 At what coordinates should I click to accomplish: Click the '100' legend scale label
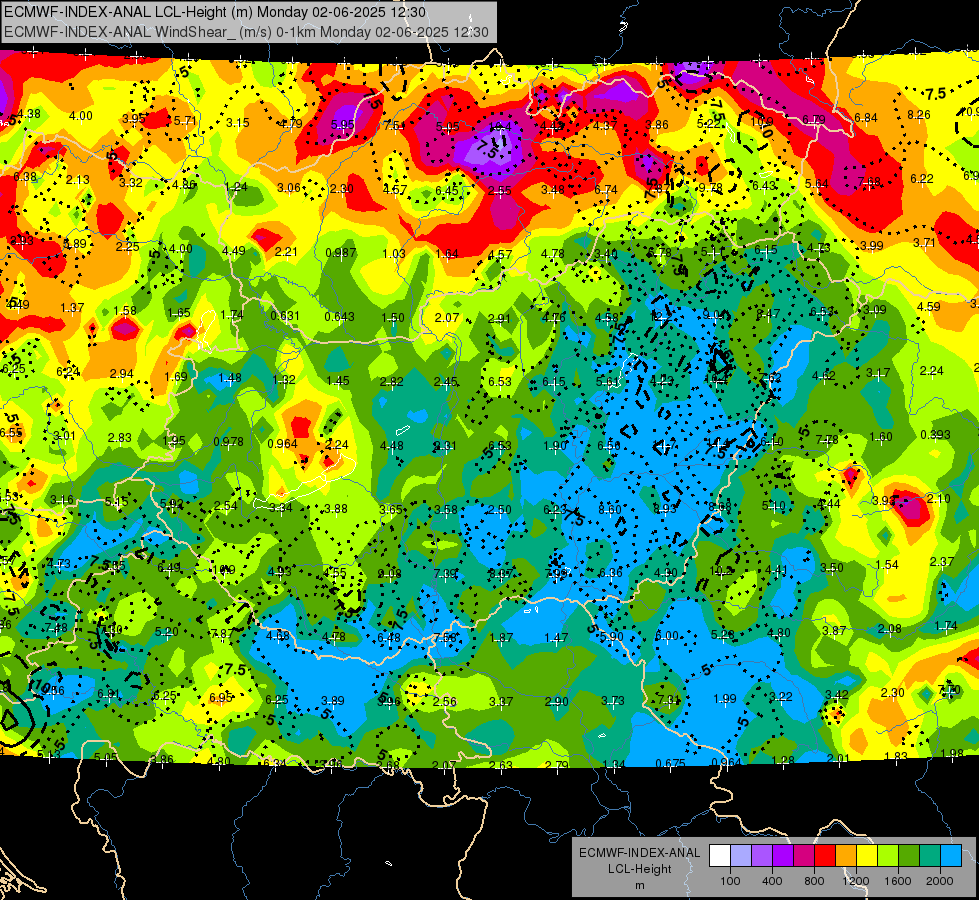click(x=730, y=881)
